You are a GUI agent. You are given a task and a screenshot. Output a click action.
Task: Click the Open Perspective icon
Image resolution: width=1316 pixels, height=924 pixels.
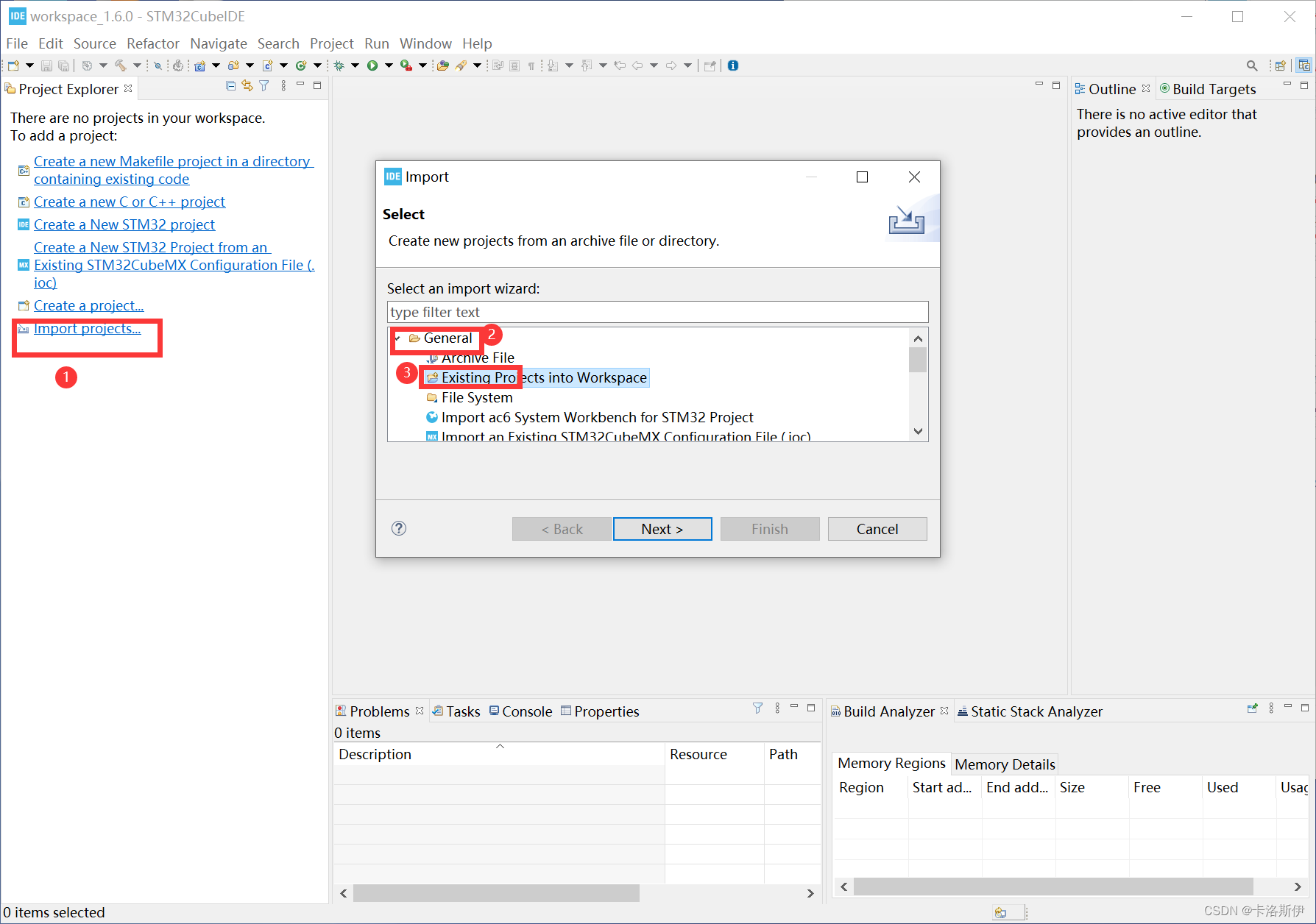point(1281,65)
